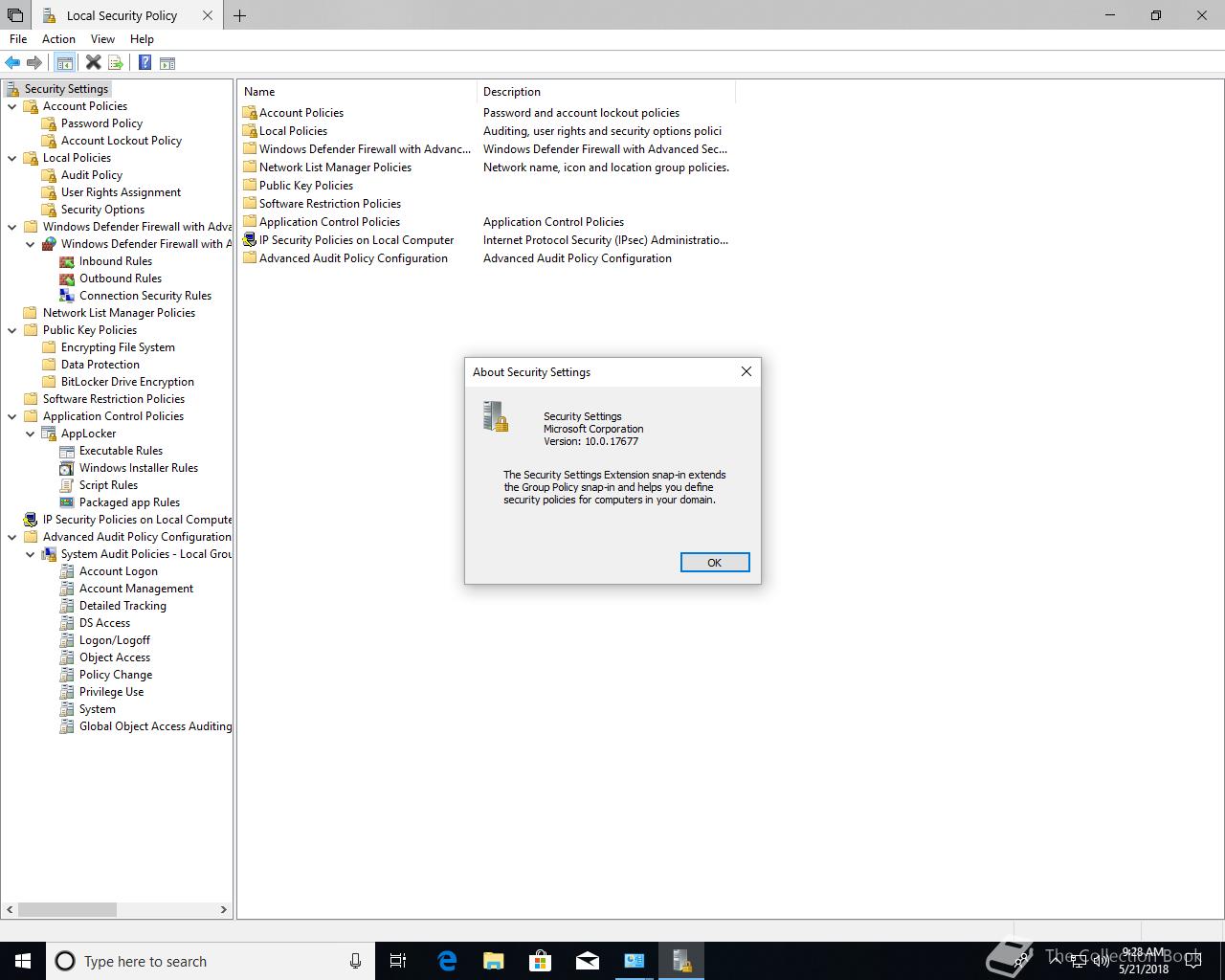This screenshot has width=1225, height=980.
Task: Click OK in About Security Settings dialog
Action: click(715, 563)
